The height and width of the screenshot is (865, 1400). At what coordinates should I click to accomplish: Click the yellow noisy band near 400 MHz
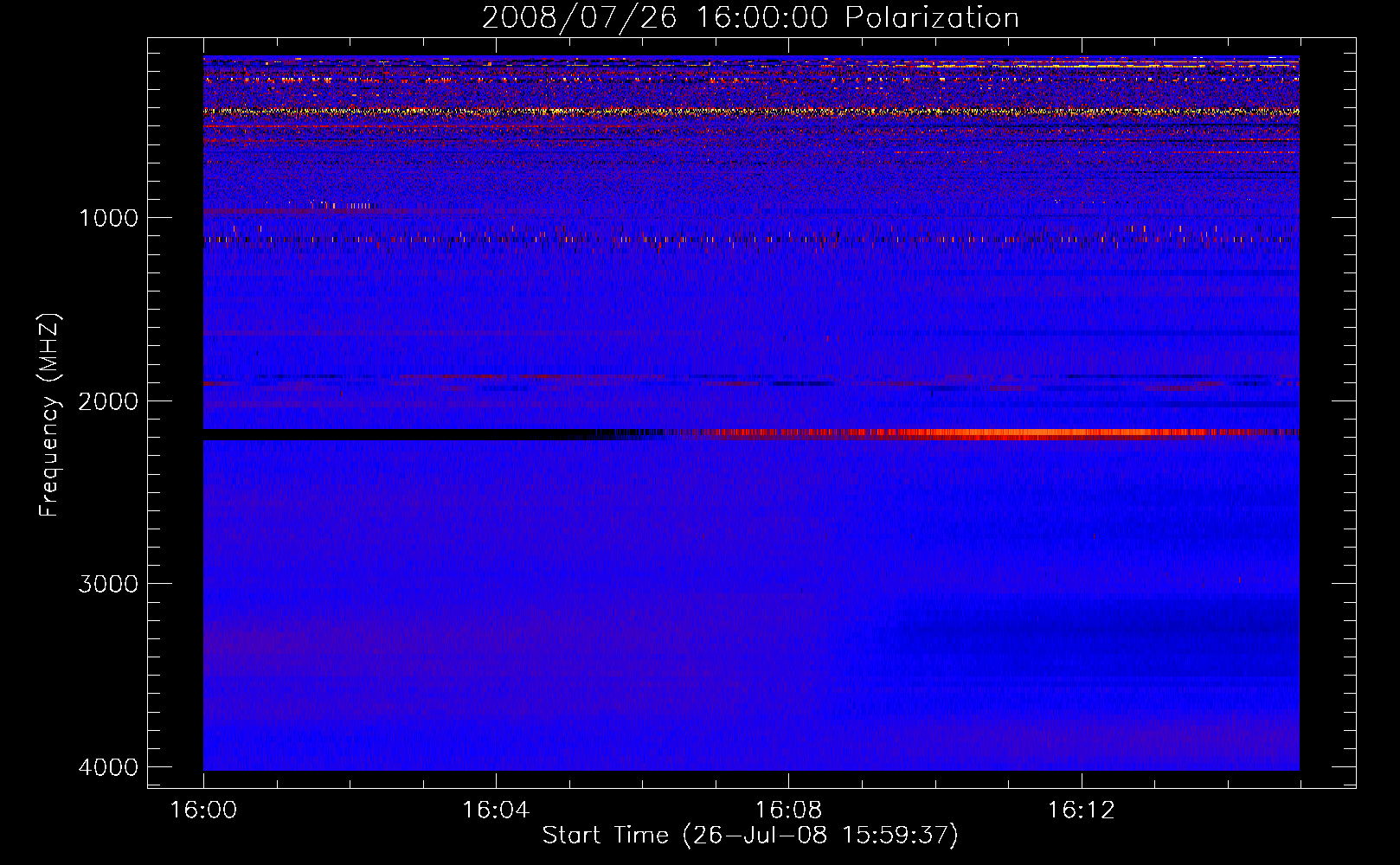(751, 112)
